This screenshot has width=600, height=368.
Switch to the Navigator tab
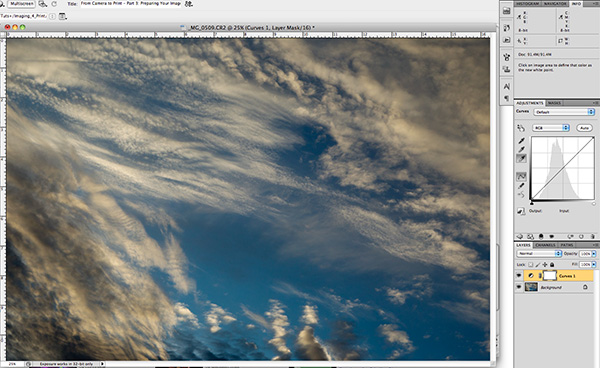(x=555, y=3)
